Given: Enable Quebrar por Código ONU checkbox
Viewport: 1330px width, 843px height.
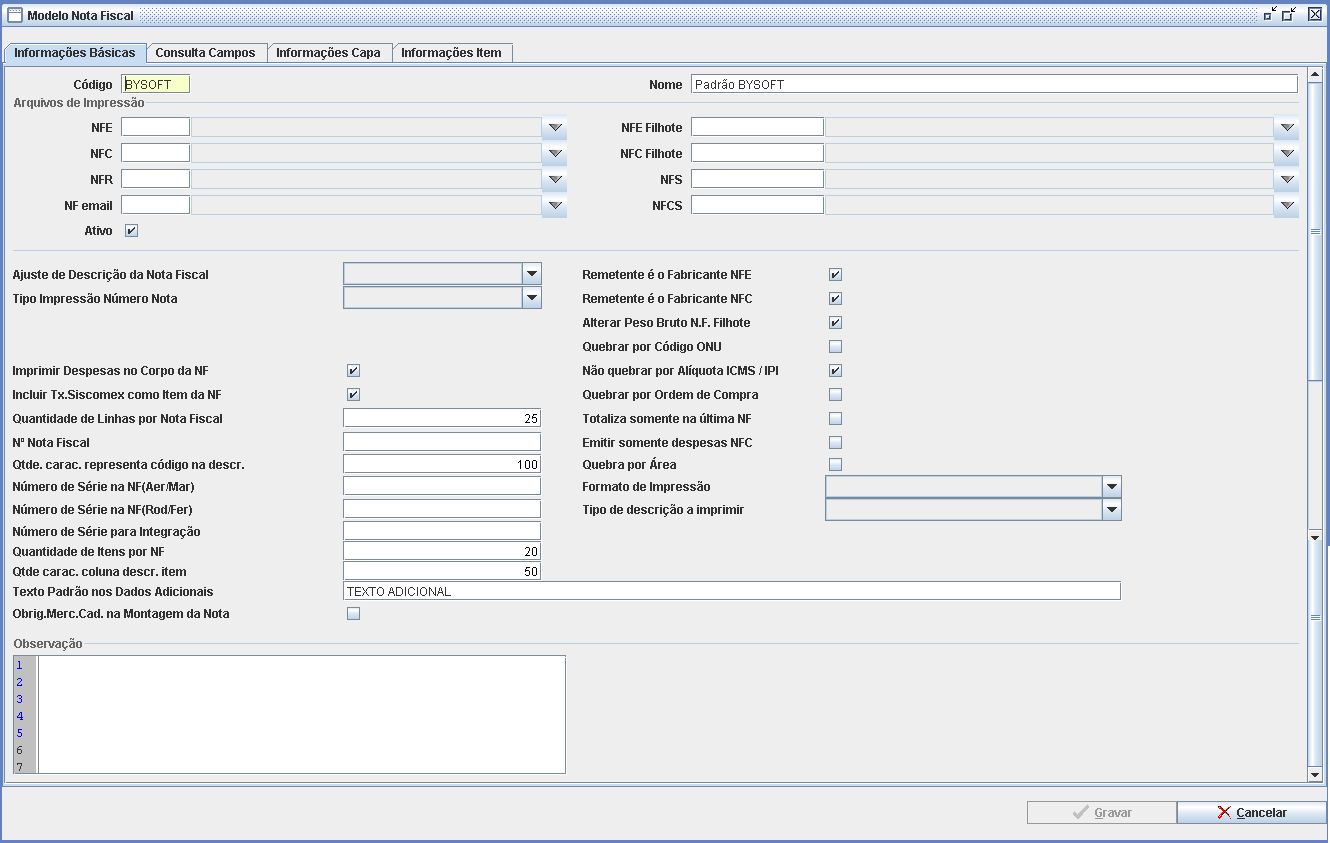Looking at the screenshot, I should [x=836, y=347].
